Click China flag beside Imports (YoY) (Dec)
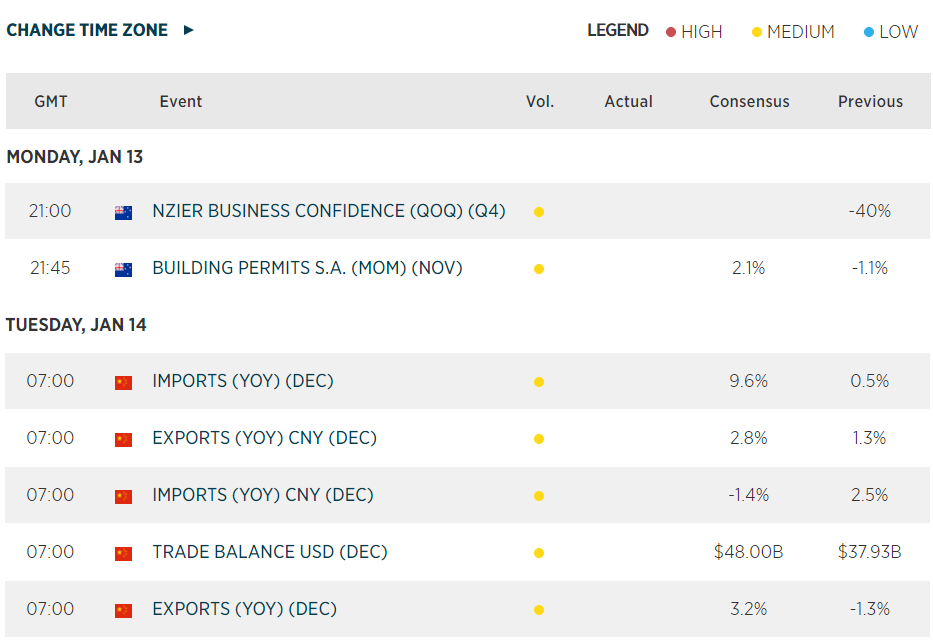This screenshot has width=933, height=640. click(x=123, y=382)
